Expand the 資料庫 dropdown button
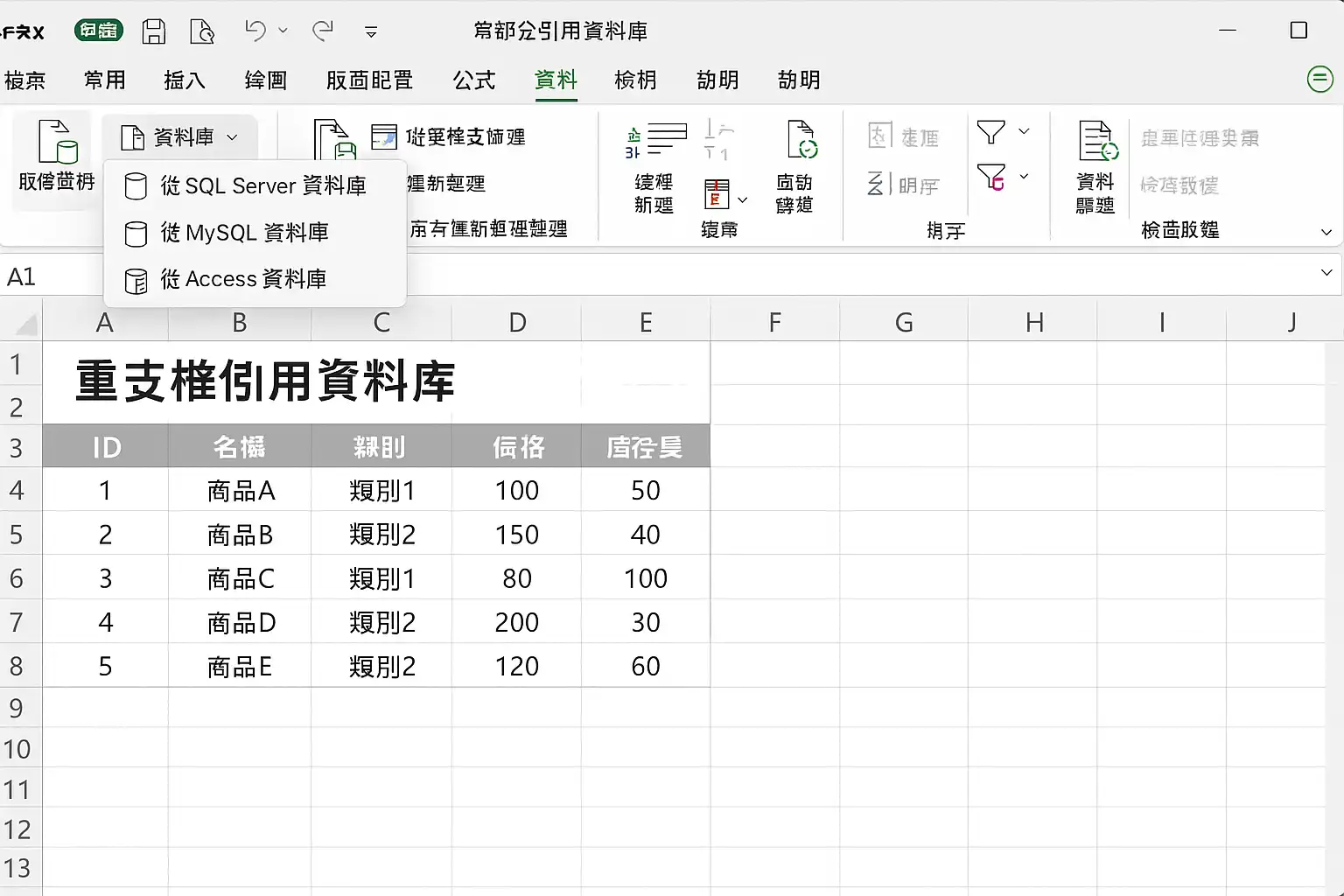Image resolution: width=1344 pixels, height=896 pixels. pos(179,137)
